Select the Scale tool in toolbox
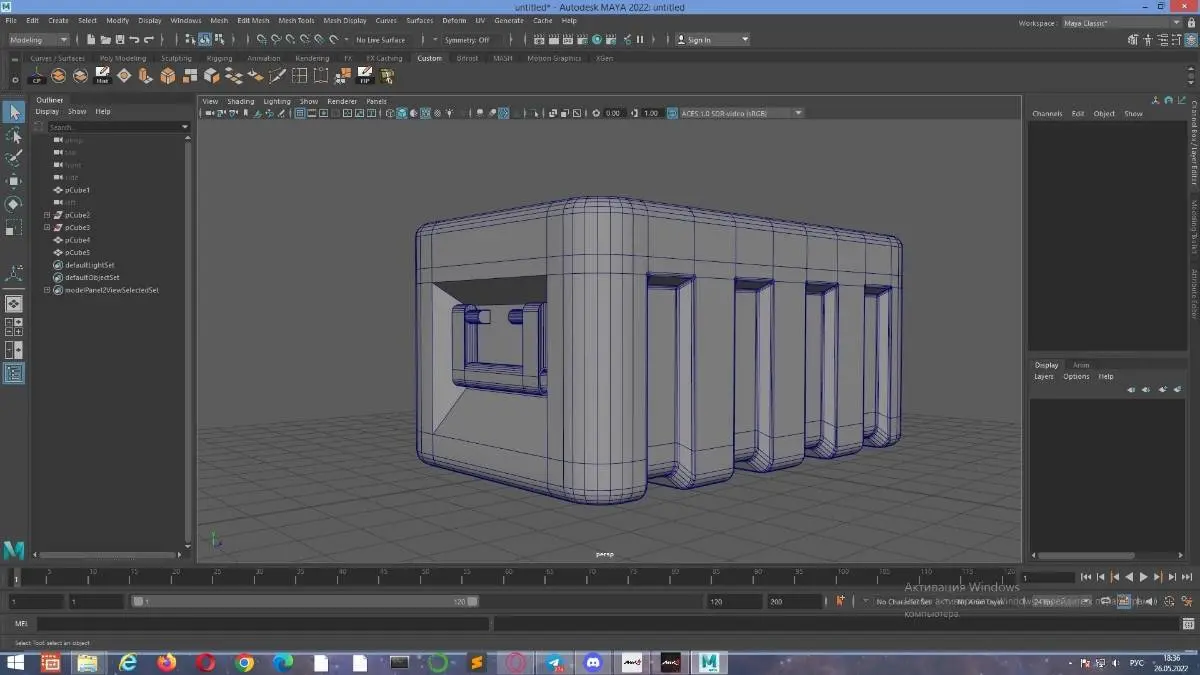 tap(14, 227)
